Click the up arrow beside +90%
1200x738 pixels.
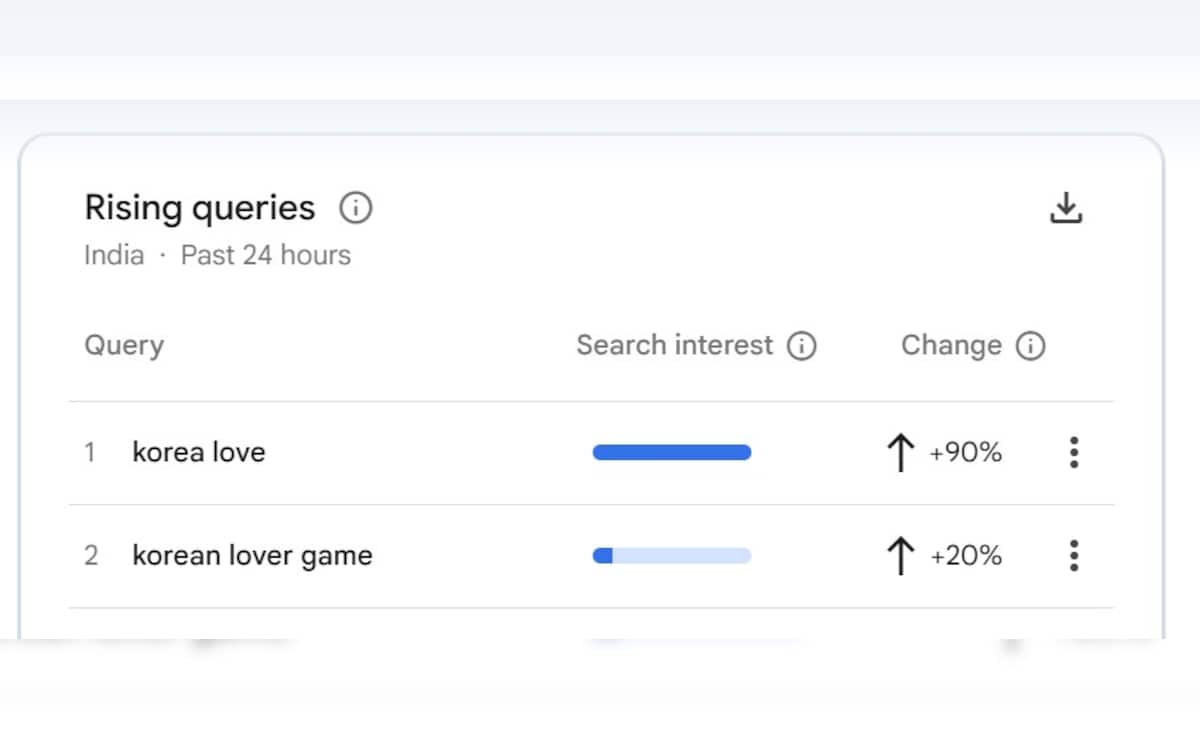(x=900, y=453)
